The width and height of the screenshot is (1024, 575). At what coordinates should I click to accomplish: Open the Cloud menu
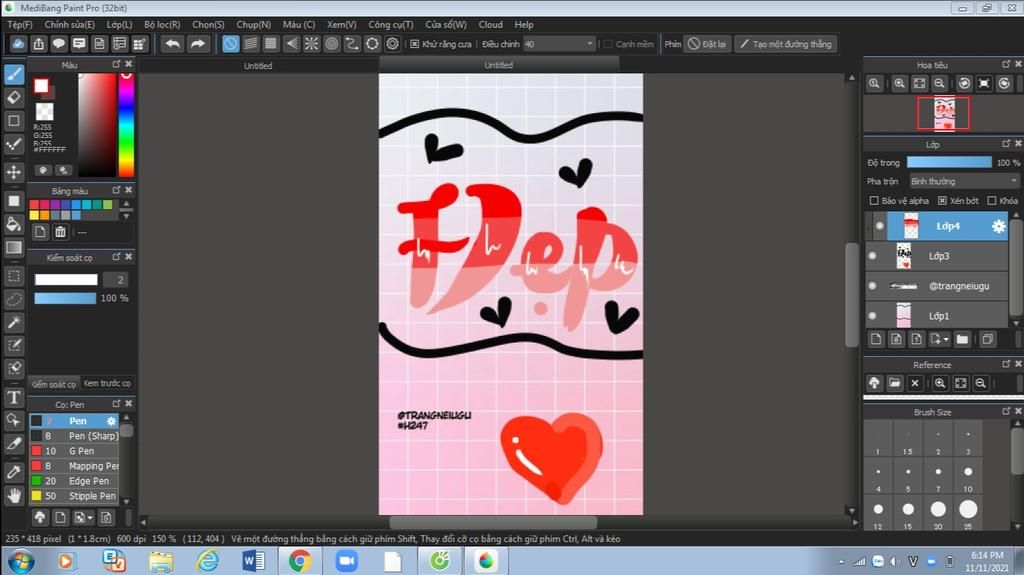point(490,24)
